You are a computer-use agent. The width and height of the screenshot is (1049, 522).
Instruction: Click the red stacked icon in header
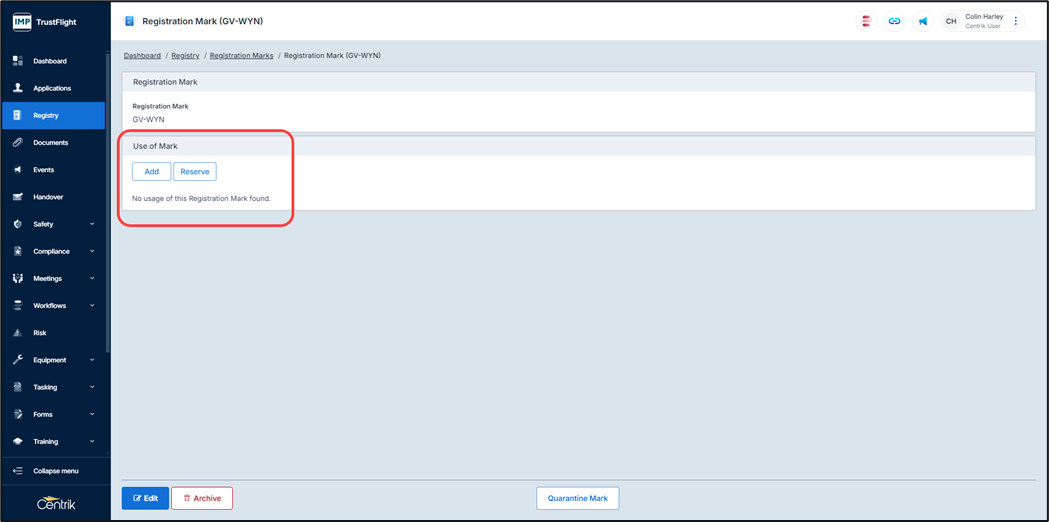tap(866, 21)
